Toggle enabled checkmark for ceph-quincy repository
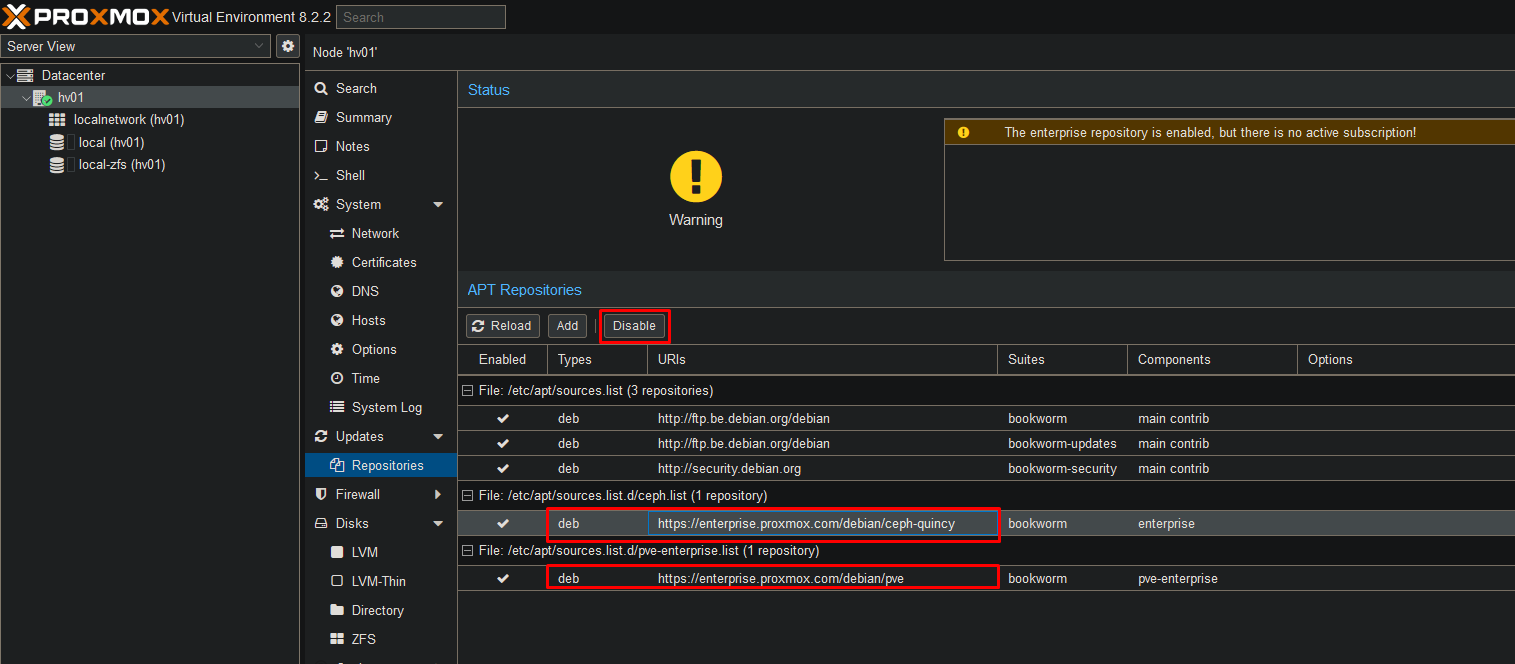Screen dimensions: 1515x664 click(x=503, y=523)
